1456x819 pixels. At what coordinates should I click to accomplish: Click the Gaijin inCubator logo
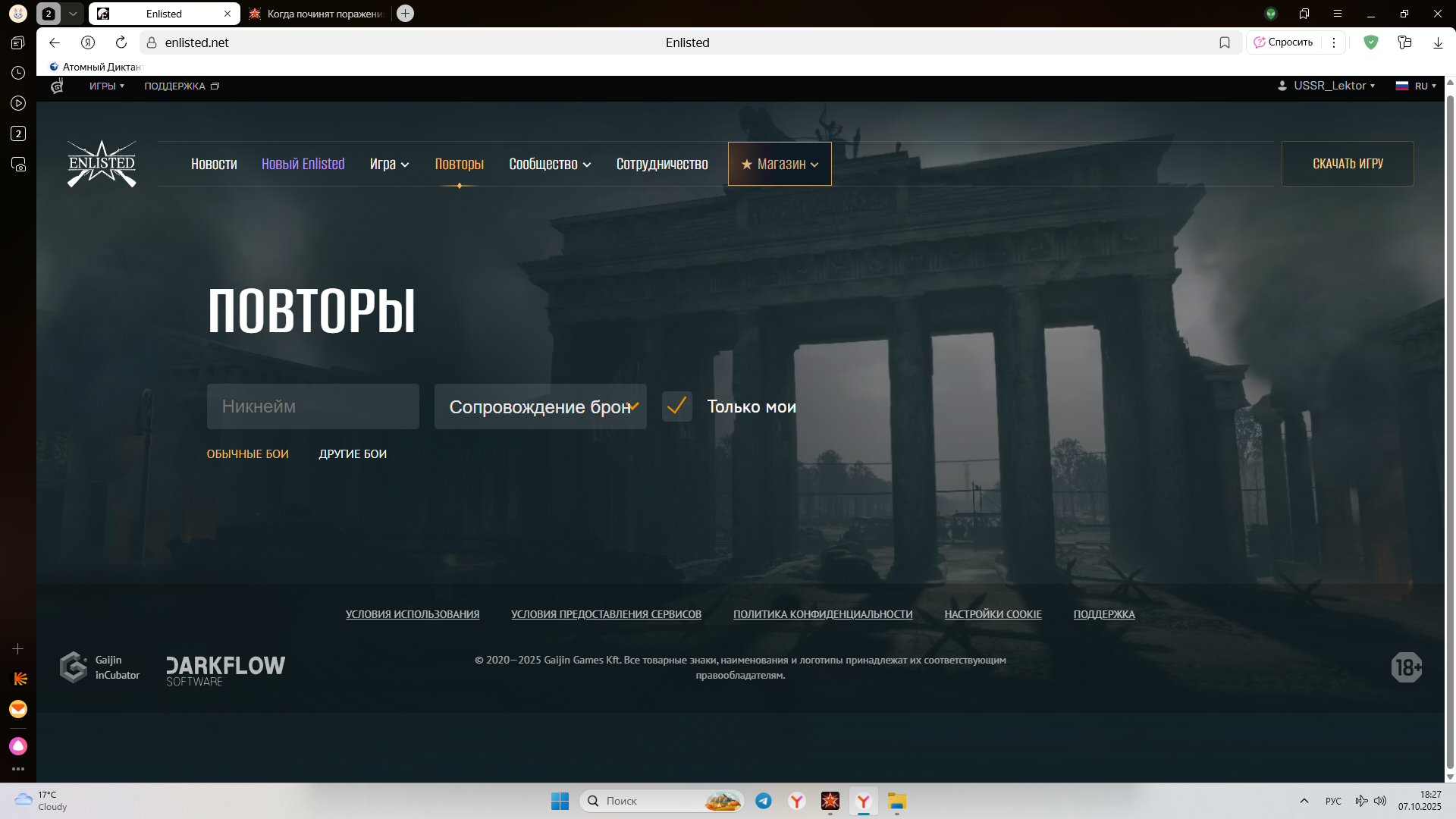(x=99, y=667)
